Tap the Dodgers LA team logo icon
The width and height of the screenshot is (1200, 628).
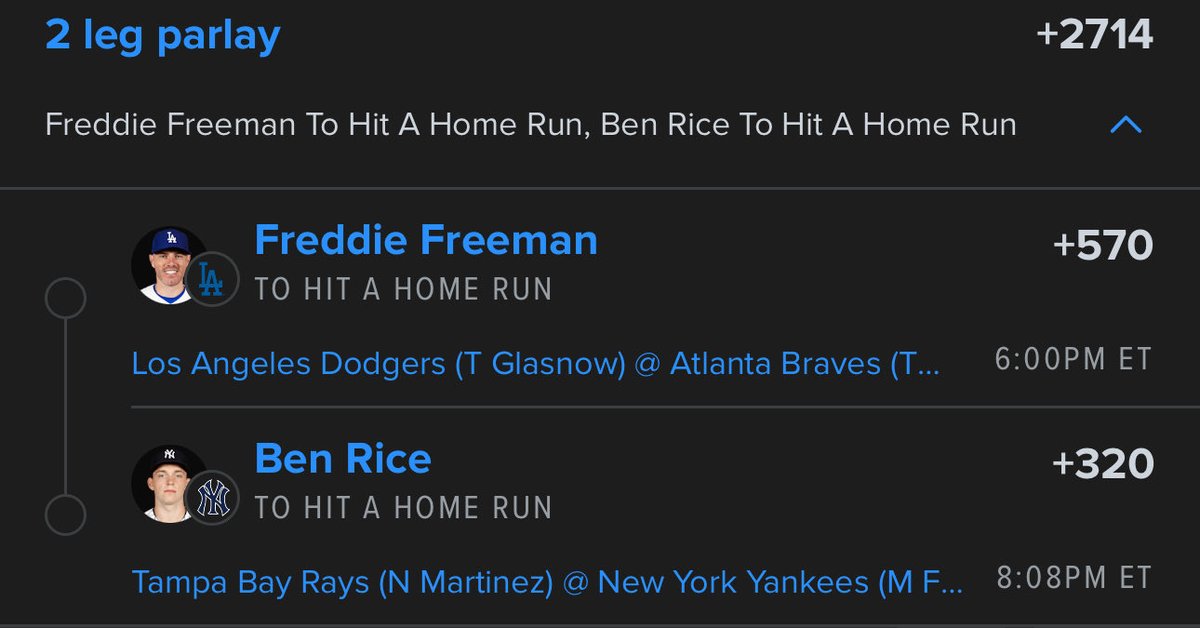click(212, 279)
